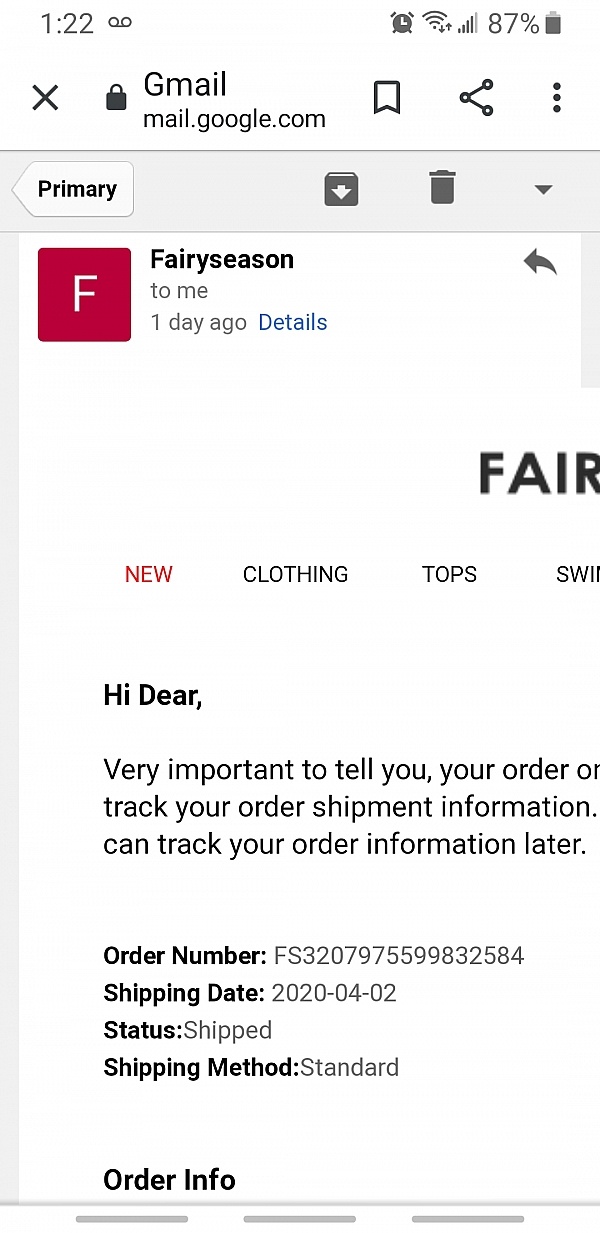Show message Details
600x1233 pixels.
coord(293,322)
